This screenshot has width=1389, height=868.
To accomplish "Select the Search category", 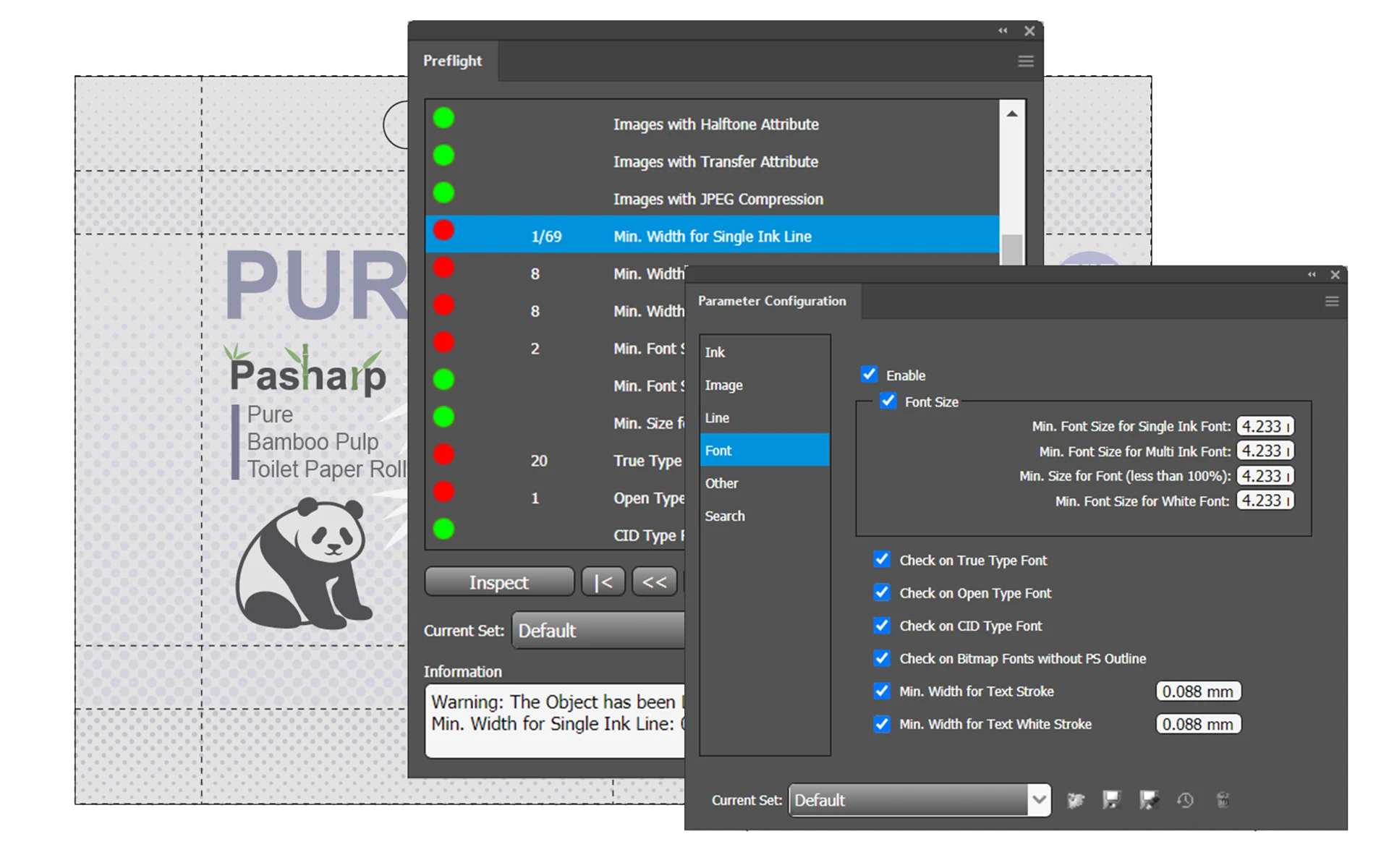I will tap(765, 516).
